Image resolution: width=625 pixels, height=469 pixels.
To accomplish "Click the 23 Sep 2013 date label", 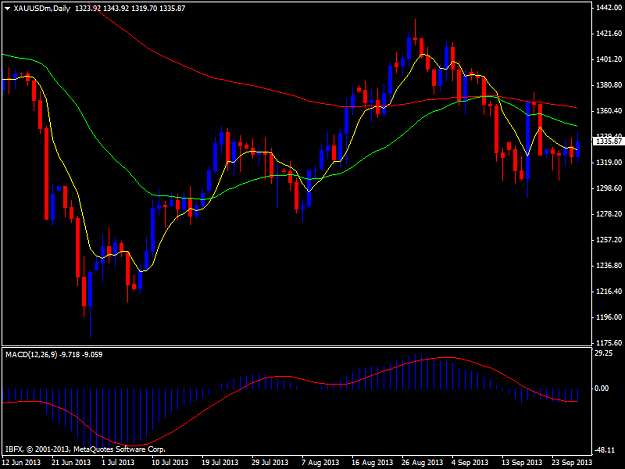I will (572, 462).
